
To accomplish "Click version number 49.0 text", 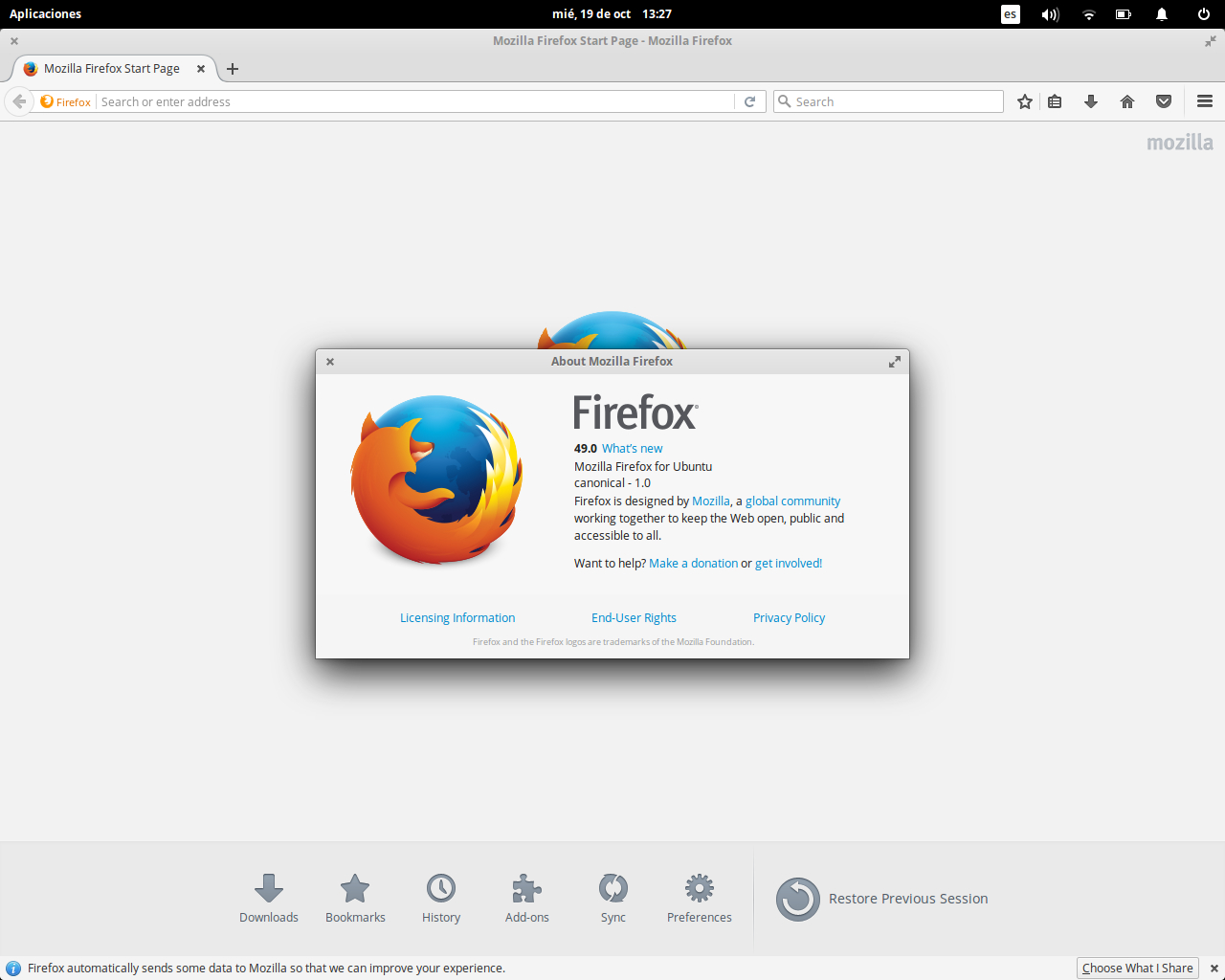I will coord(585,449).
